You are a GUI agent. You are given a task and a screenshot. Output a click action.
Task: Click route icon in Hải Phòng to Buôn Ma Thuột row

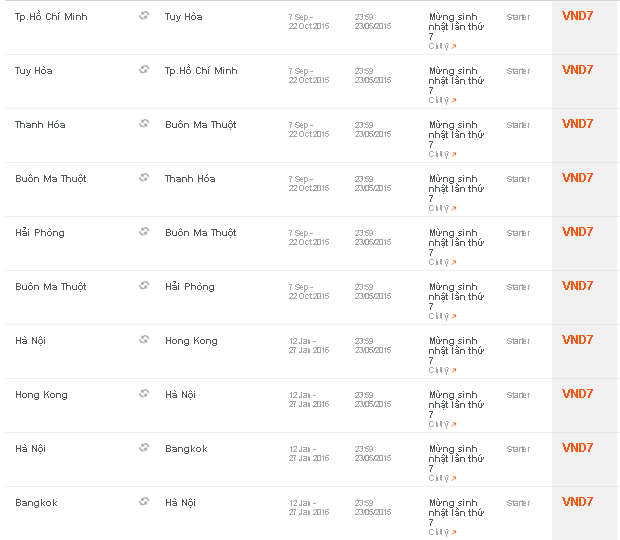tap(144, 232)
